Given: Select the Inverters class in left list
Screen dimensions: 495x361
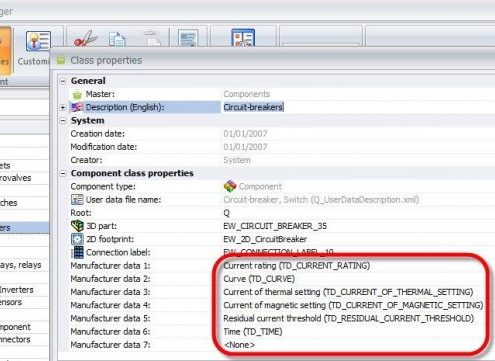Looking at the screenshot, I should (17, 290).
